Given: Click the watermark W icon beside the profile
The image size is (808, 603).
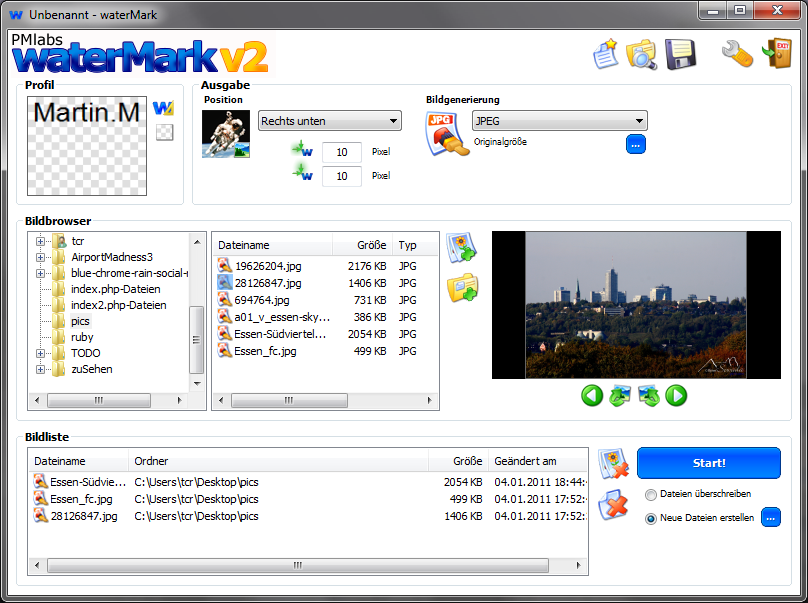Looking at the screenshot, I should click(164, 108).
